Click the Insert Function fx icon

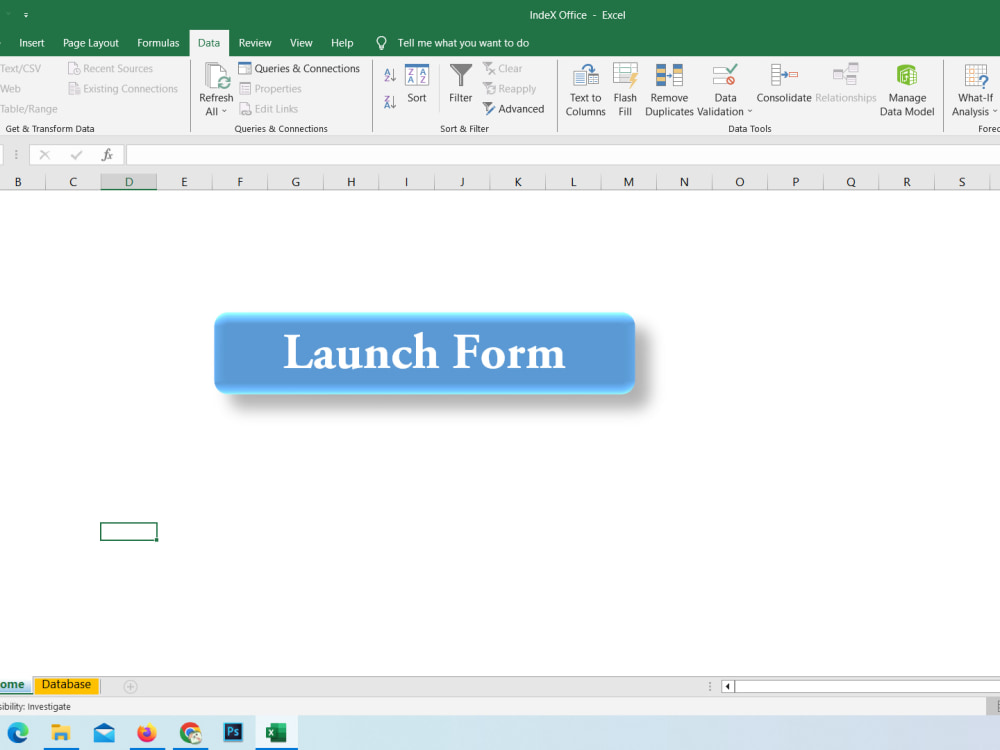coord(107,154)
